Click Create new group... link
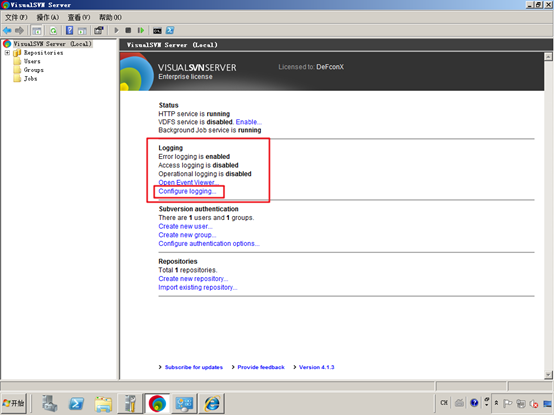554x415 pixels. (187, 235)
